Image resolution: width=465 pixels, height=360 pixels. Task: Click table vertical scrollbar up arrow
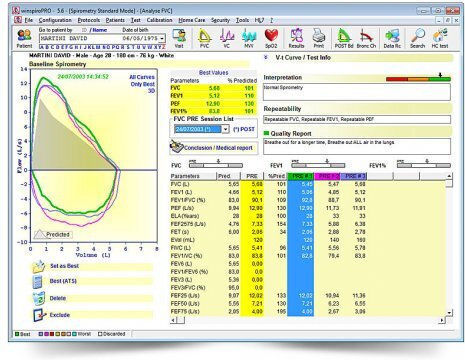click(x=449, y=176)
